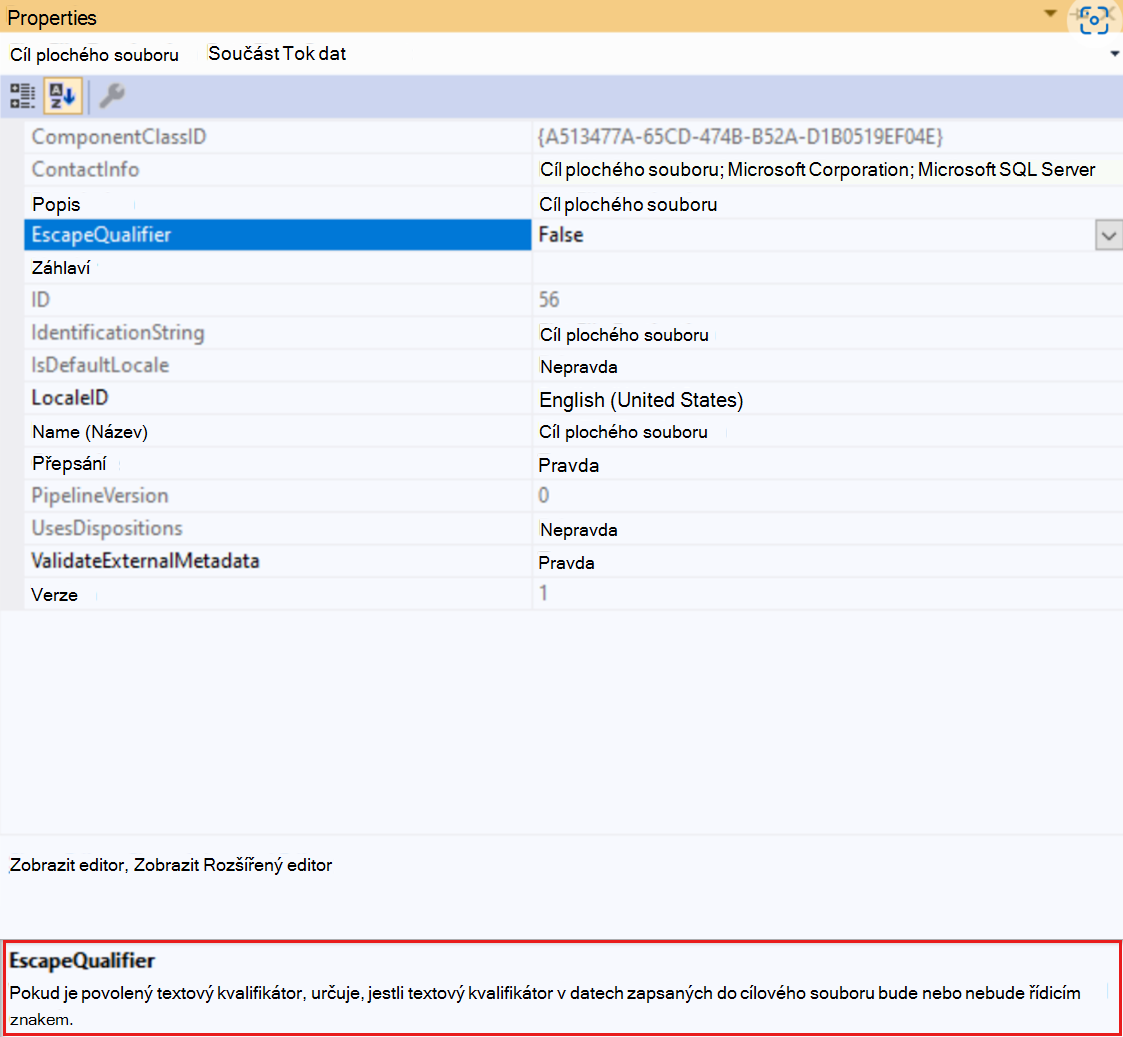Image resolution: width=1123 pixels, height=1037 pixels.
Task: Click the Zobrazit editor link
Action: (x=67, y=865)
